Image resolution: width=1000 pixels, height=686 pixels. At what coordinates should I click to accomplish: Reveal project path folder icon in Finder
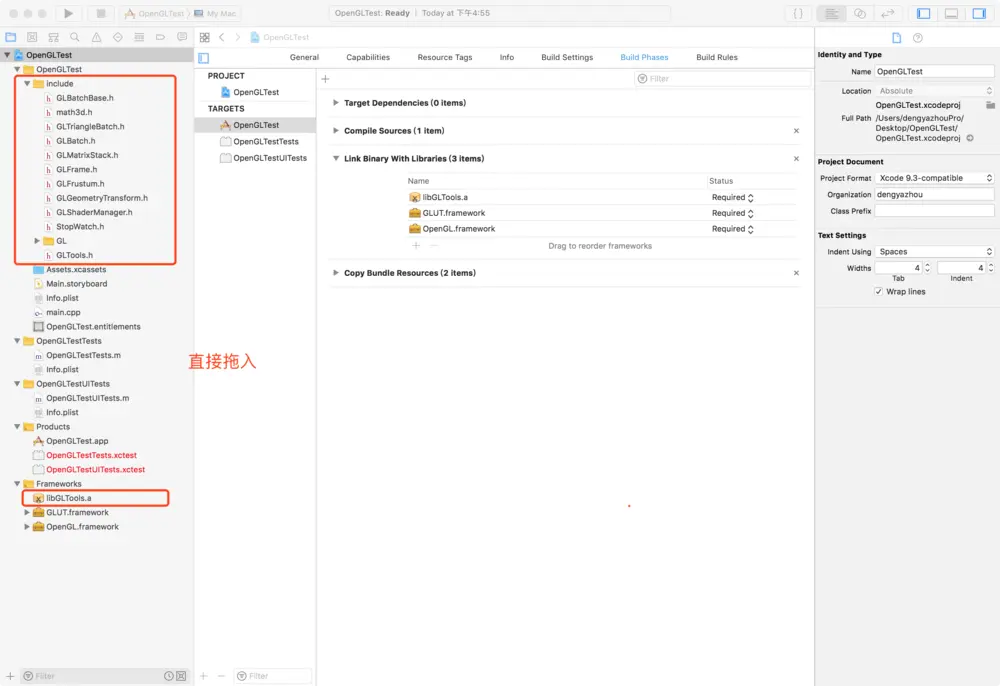990,105
